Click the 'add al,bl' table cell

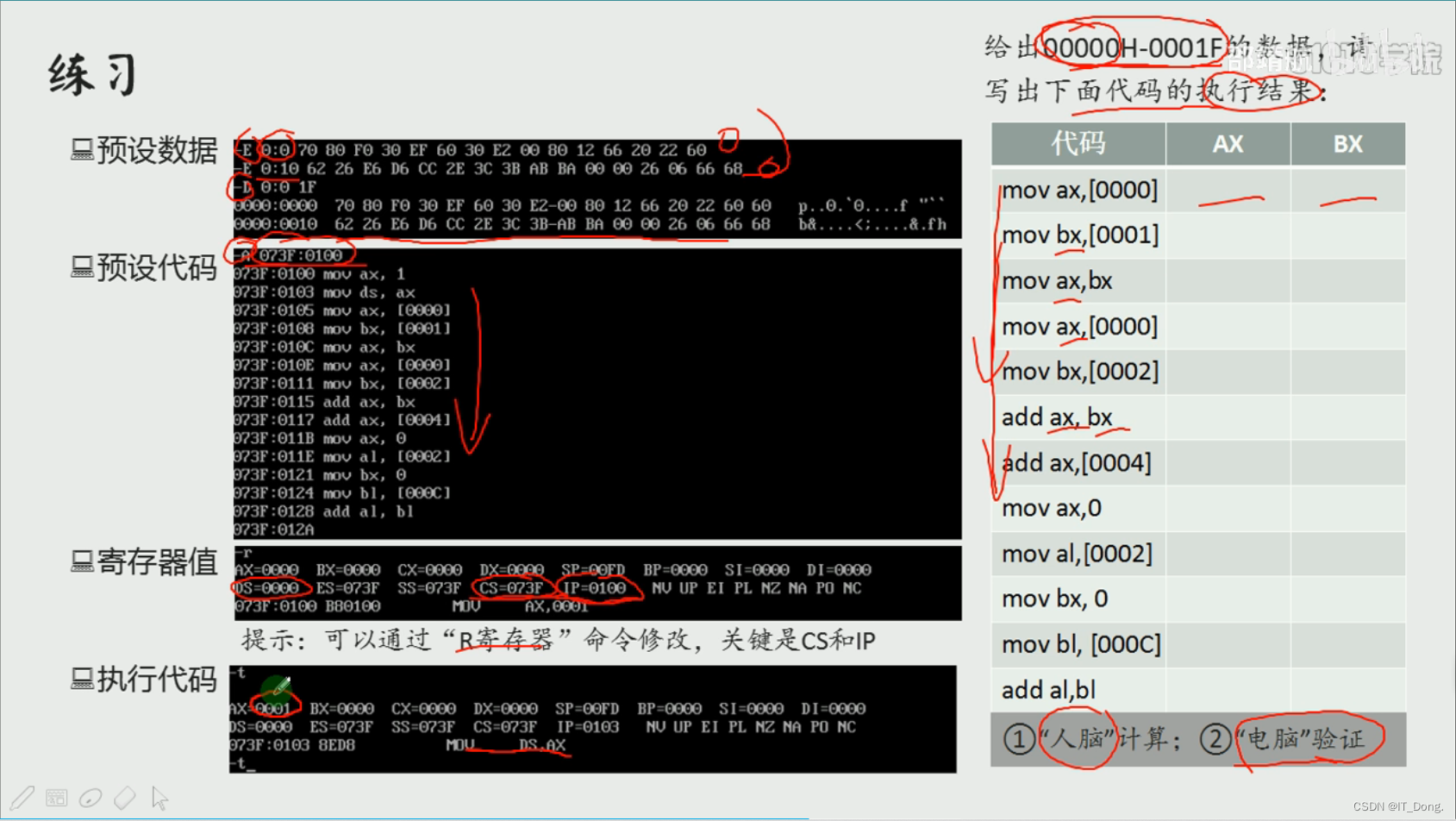coord(1079,690)
